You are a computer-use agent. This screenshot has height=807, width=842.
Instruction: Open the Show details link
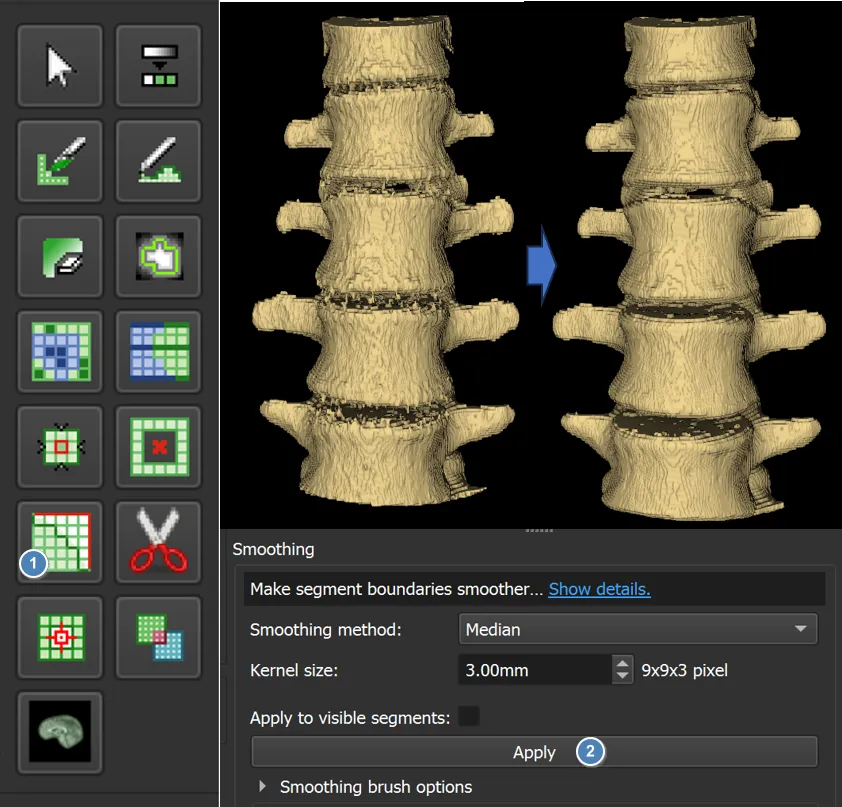click(599, 589)
